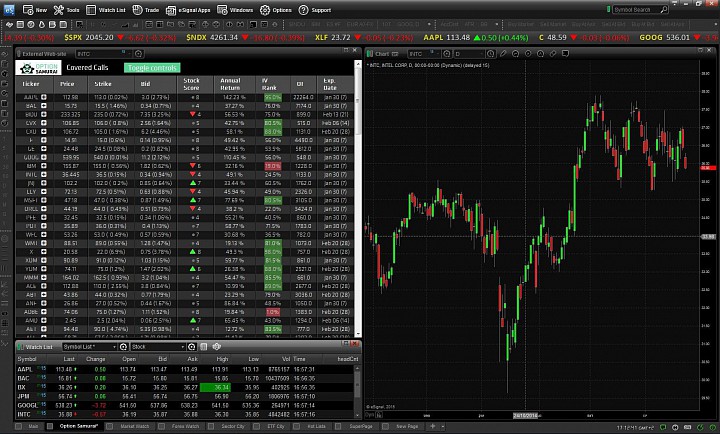
Task: Click the column layout icon in Watch List header
Action: [x=204, y=347]
